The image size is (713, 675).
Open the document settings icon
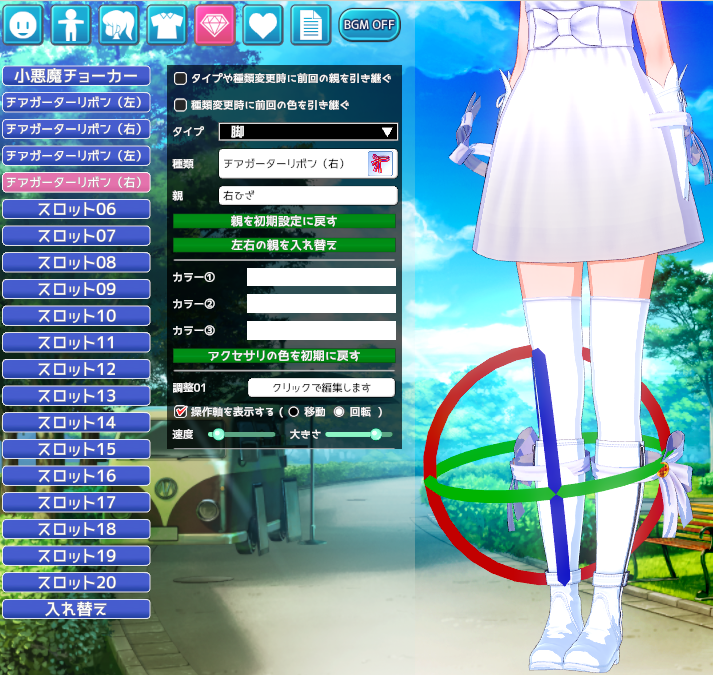[311, 23]
